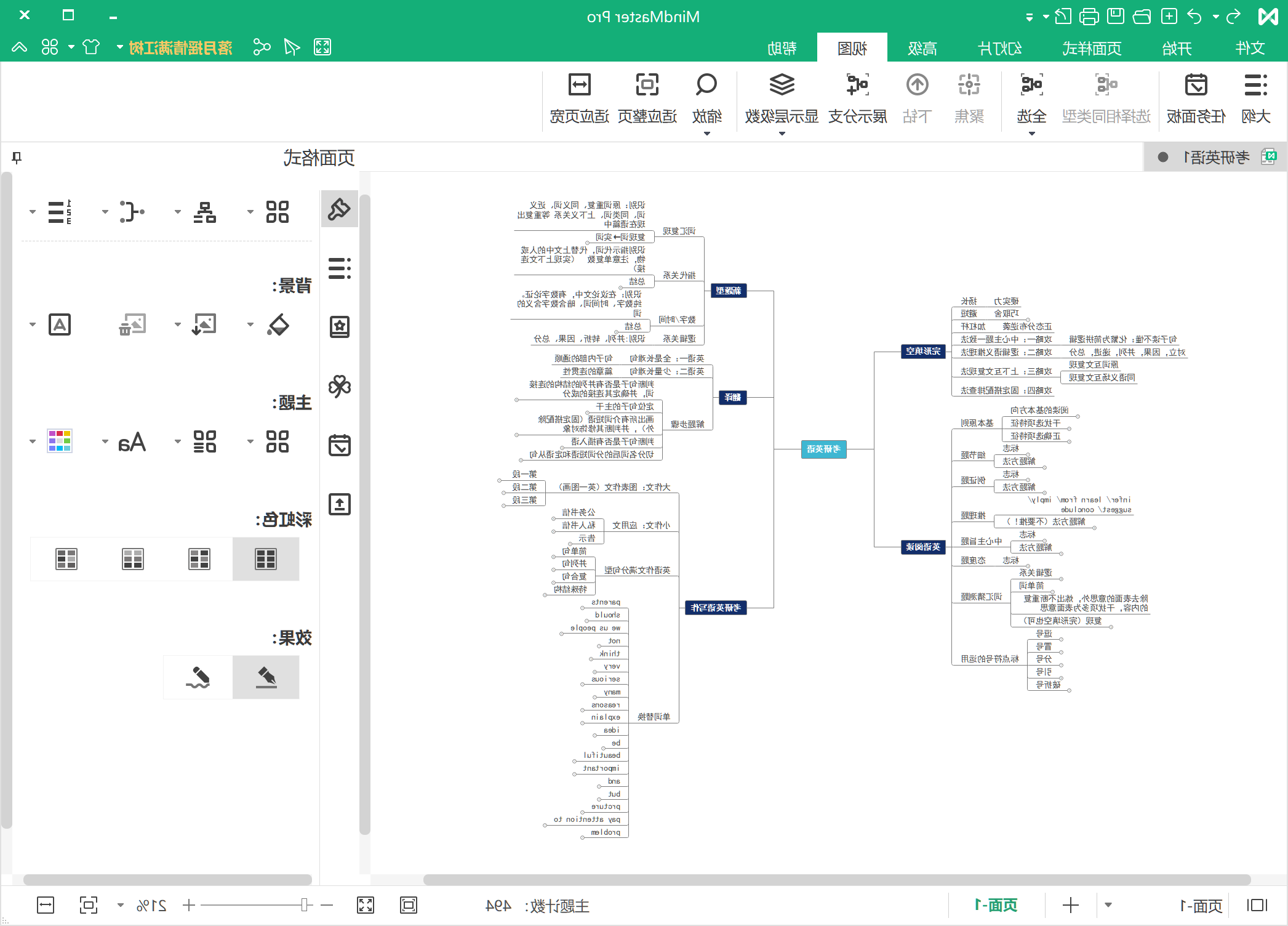Select the 英语阅读 branch node

click(x=922, y=547)
